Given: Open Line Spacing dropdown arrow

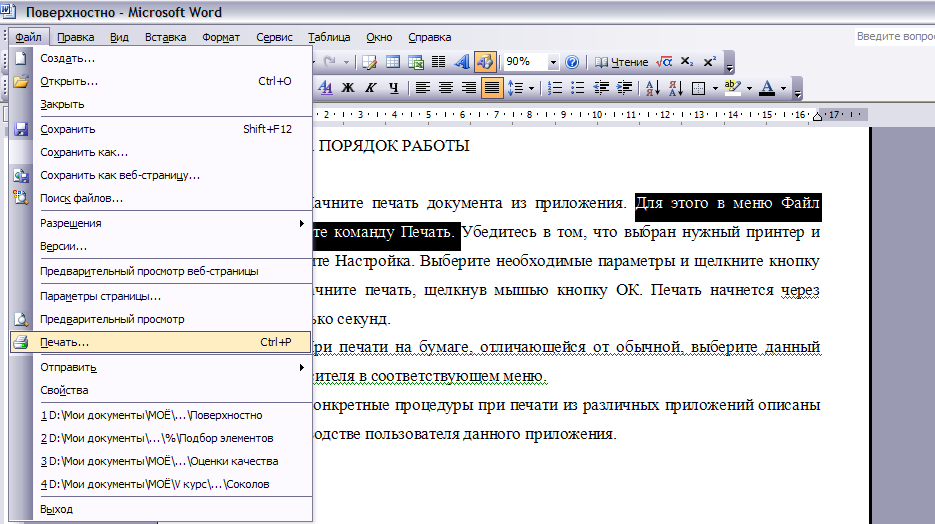Looking at the screenshot, I should click(x=531, y=89).
